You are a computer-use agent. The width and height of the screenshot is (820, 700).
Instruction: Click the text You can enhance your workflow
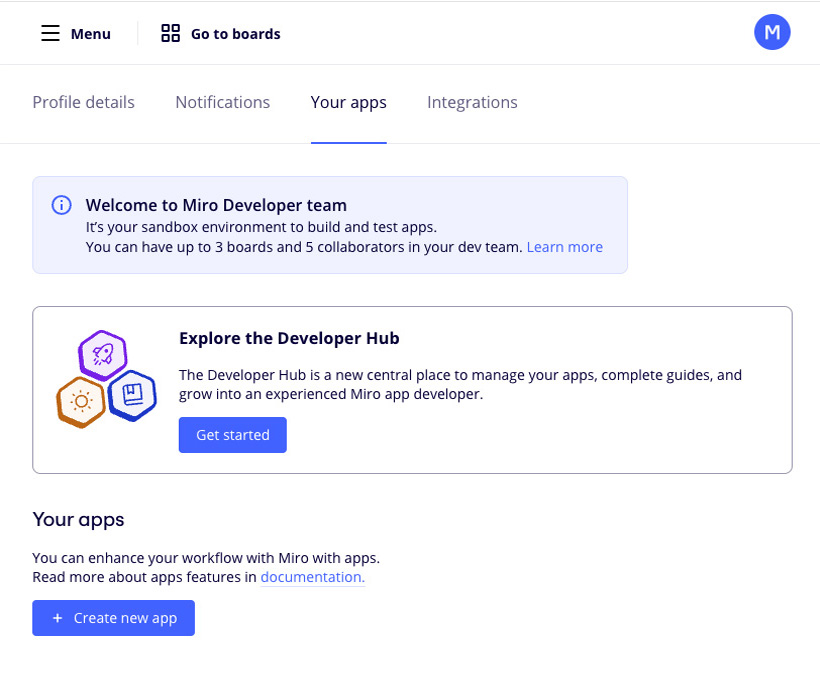(206, 558)
